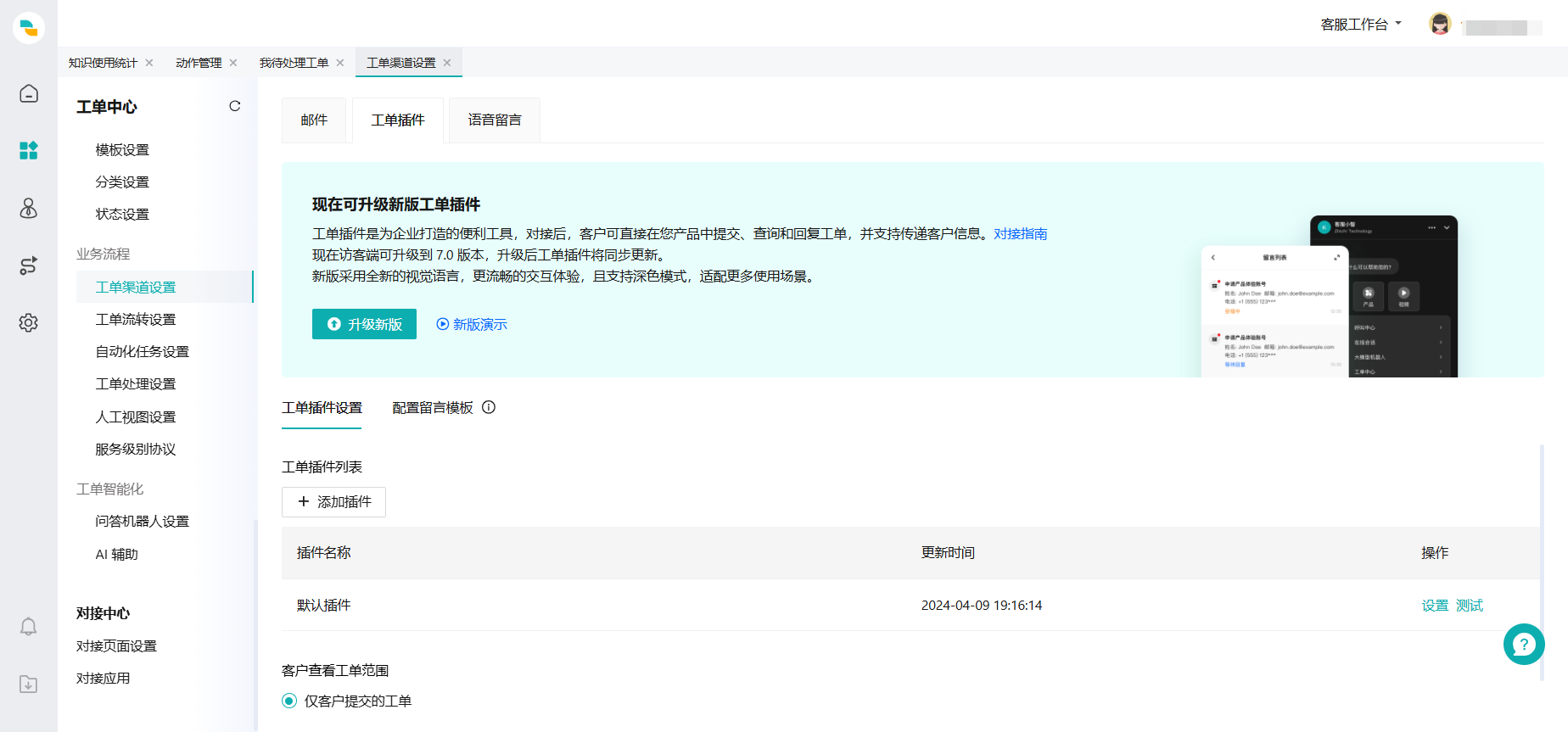Click the 升级新版 button
This screenshot has height=732, width=1568.
(x=364, y=324)
